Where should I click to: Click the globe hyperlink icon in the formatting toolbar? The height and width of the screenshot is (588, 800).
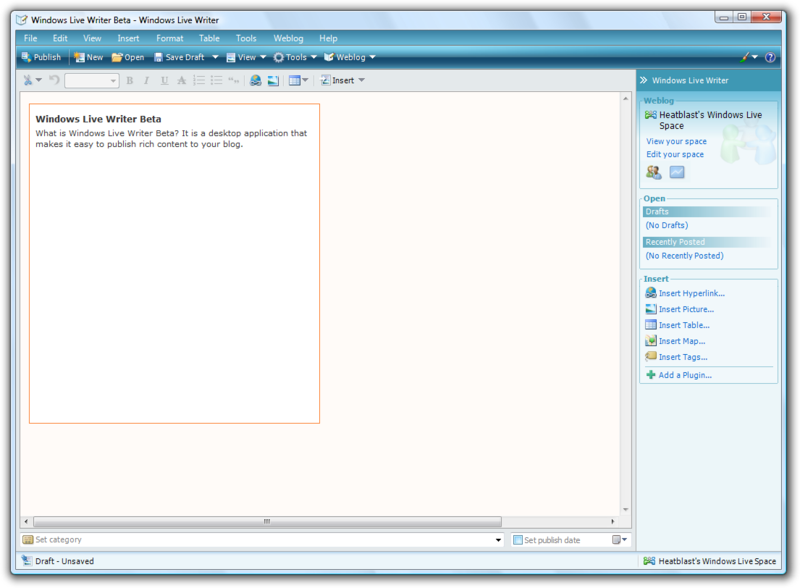pos(256,80)
